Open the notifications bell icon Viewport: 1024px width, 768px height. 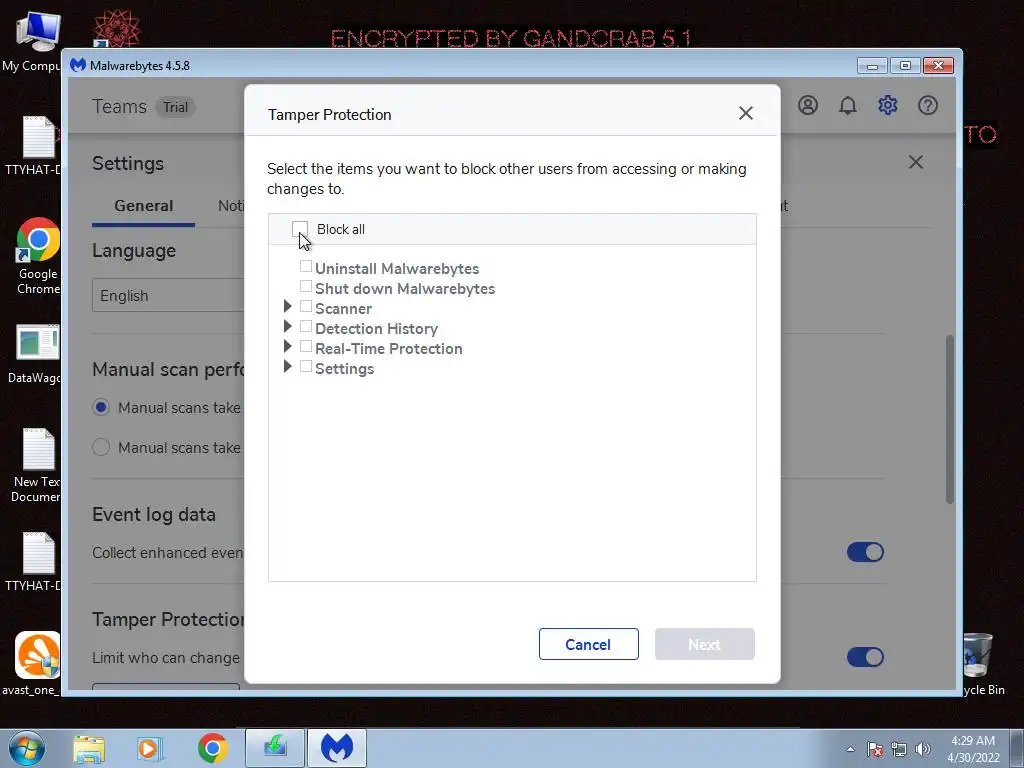(x=848, y=105)
